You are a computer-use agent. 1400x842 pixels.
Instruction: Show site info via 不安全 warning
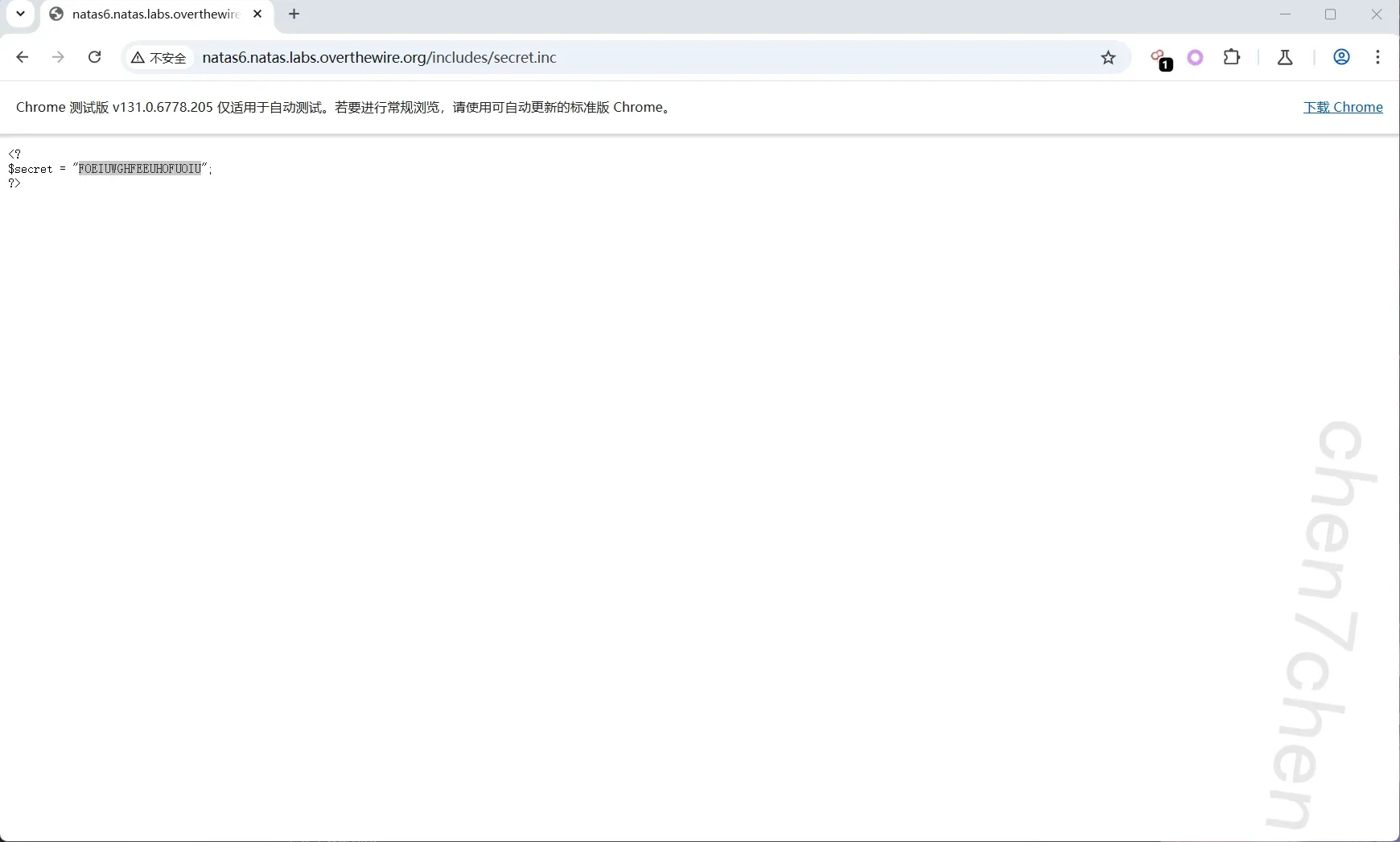click(x=159, y=58)
